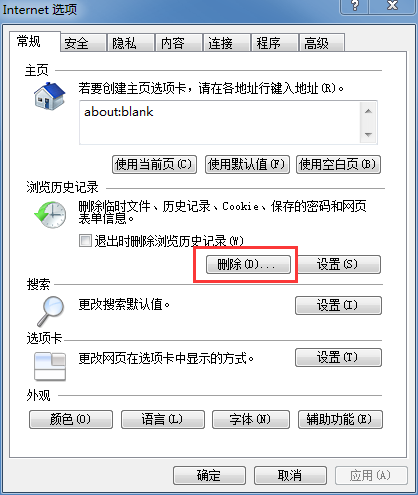Click inside the about:blank address field
The width and height of the screenshot is (418, 495).
click(x=220, y=122)
